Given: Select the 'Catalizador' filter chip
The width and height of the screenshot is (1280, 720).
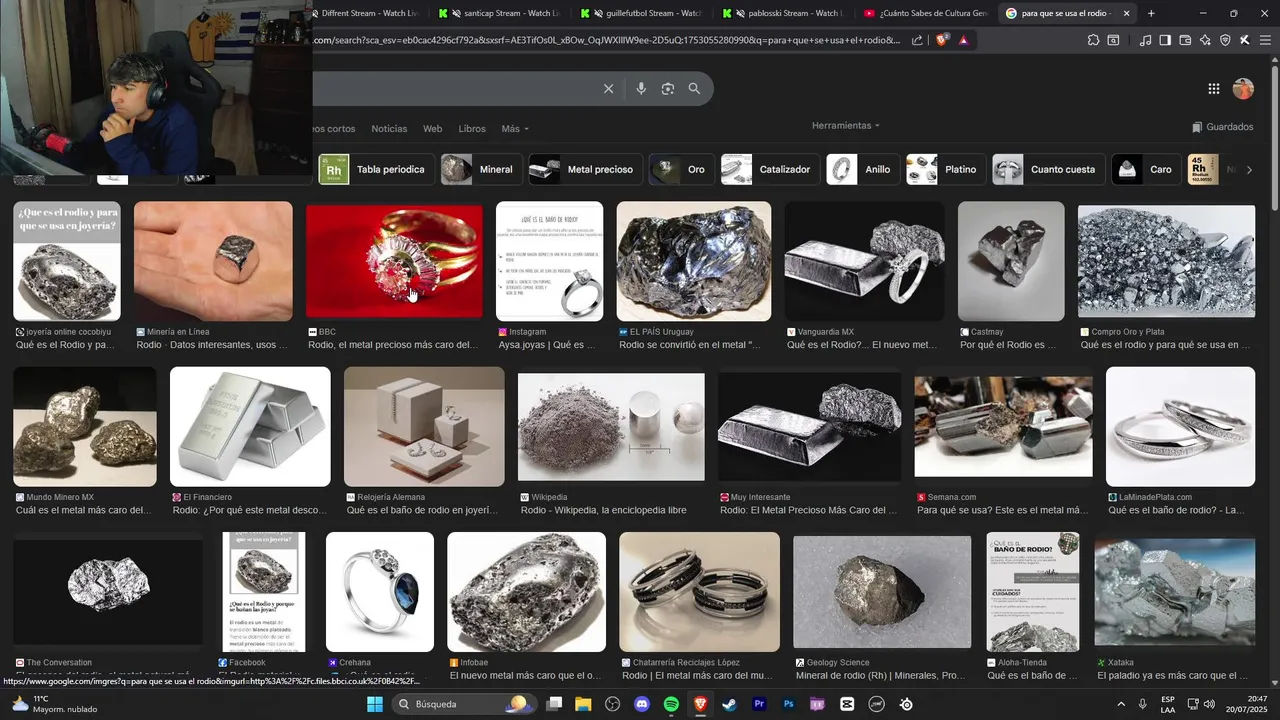Looking at the screenshot, I should pyautogui.click(x=770, y=170).
